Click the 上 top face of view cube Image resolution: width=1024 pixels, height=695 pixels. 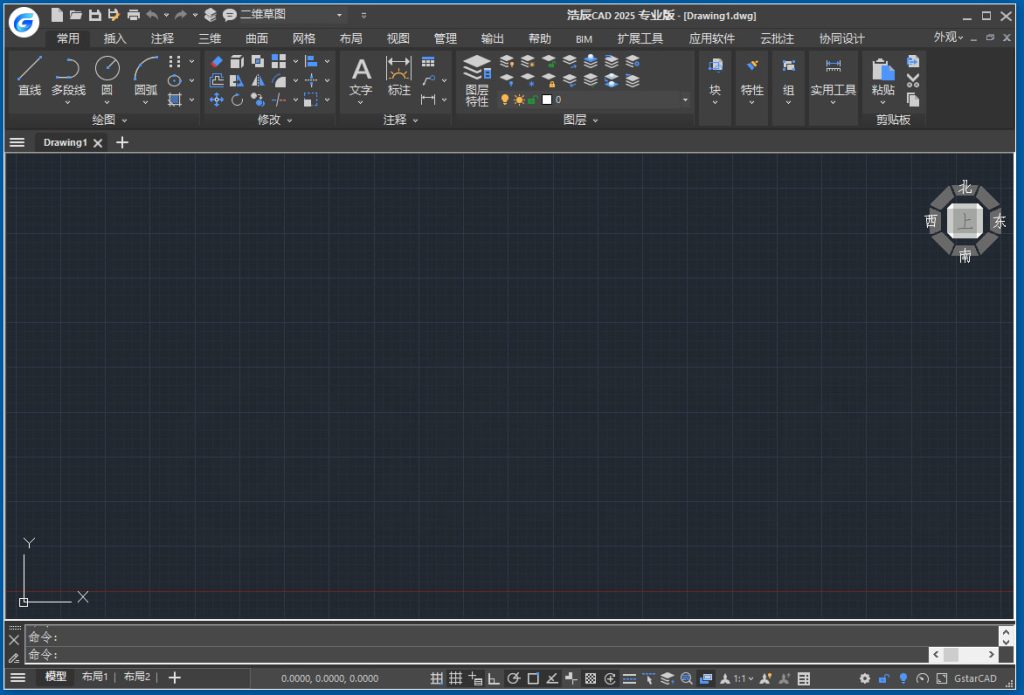[965, 221]
